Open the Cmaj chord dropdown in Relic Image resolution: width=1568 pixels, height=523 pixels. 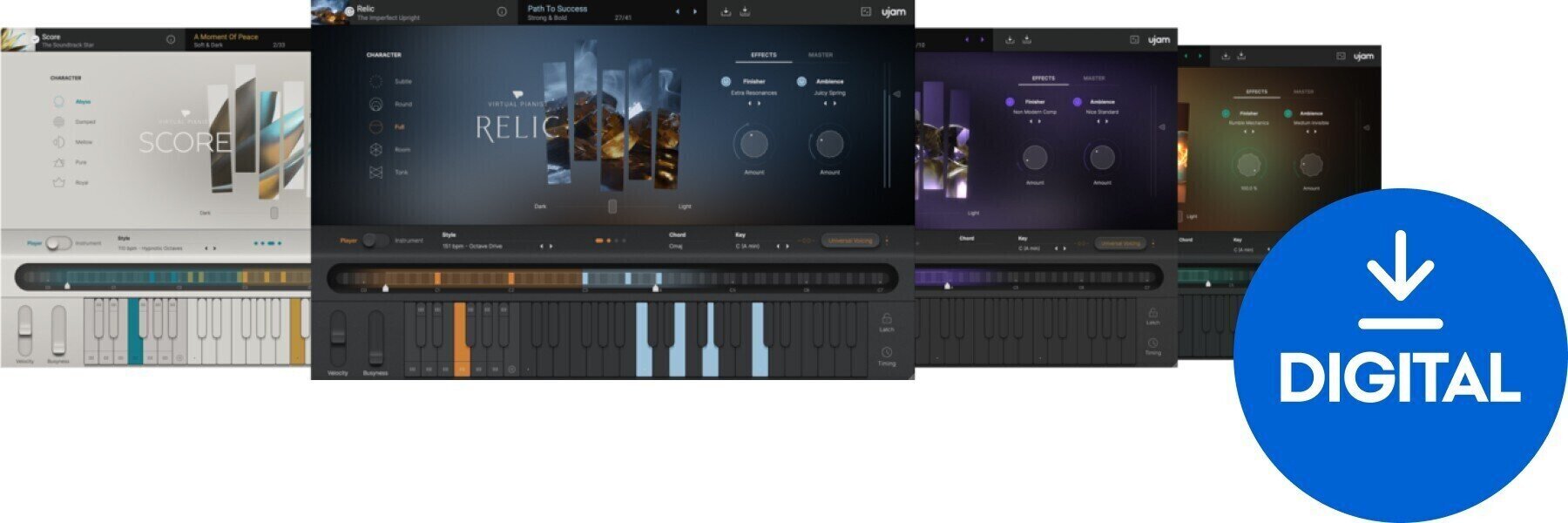point(676,247)
